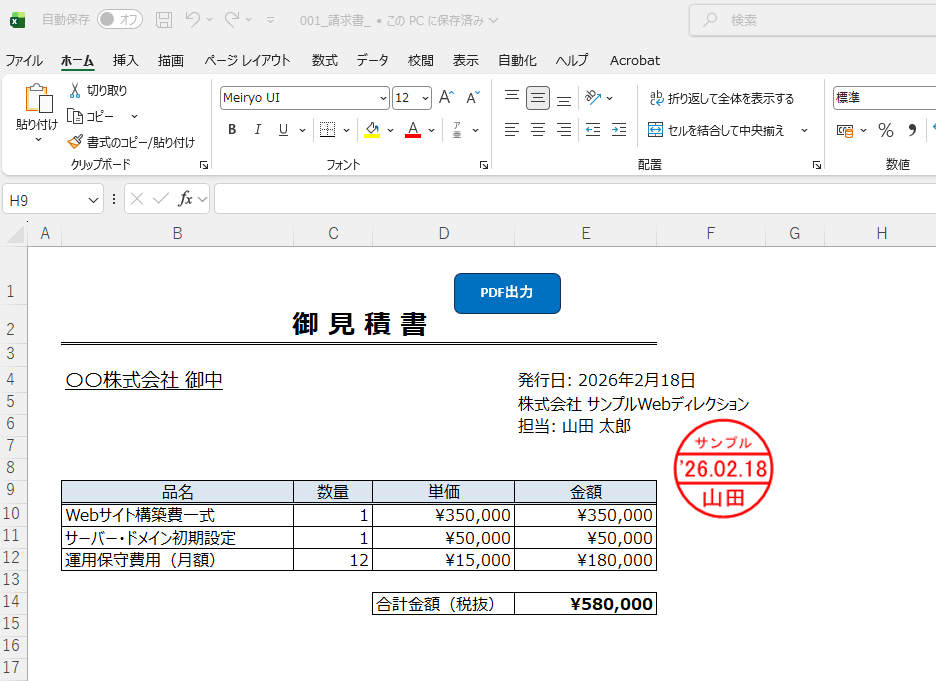Open the Name Box dropdown arrow

[94, 200]
